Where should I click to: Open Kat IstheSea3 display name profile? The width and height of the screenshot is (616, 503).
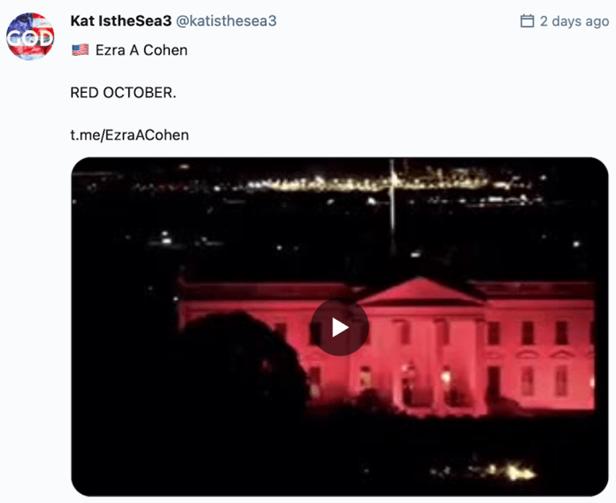click(x=121, y=21)
